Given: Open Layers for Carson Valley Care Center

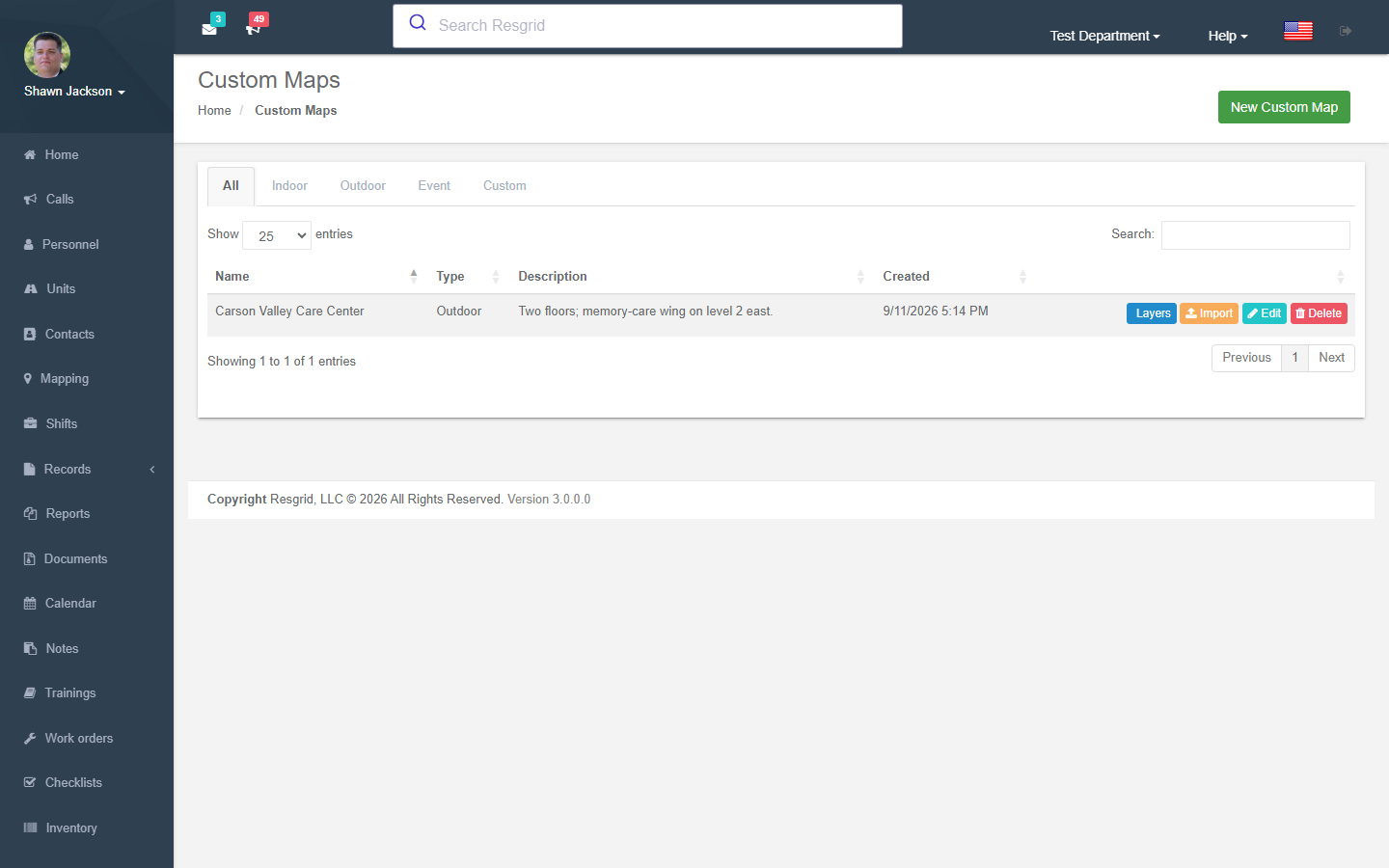Looking at the screenshot, I should point(1152,313).
